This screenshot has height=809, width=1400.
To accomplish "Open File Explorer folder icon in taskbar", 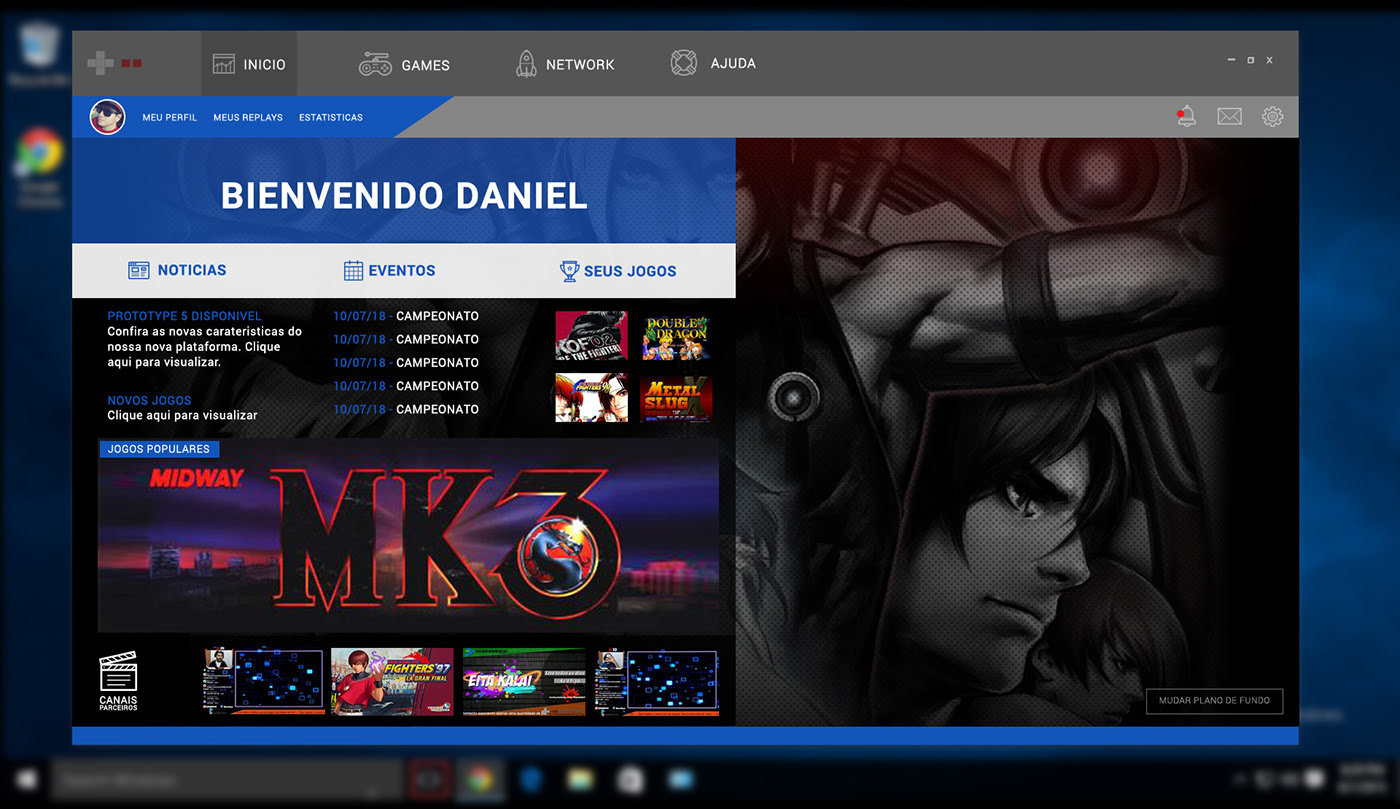I will [580, 779].
